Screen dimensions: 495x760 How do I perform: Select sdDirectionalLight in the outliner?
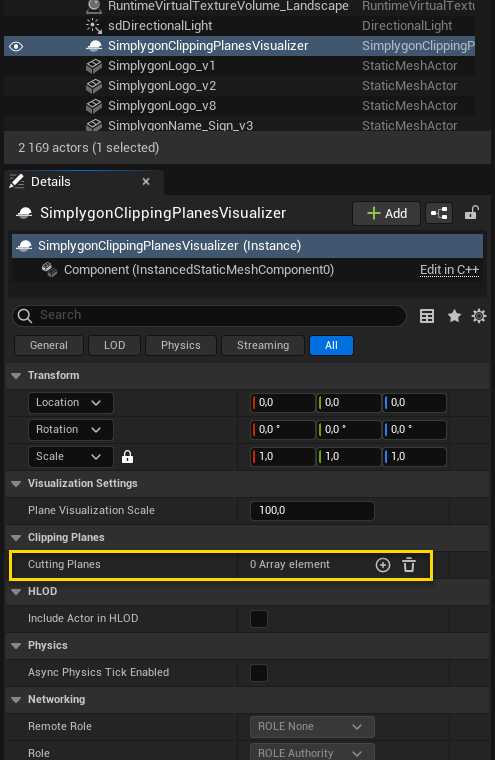coord(240,26)
